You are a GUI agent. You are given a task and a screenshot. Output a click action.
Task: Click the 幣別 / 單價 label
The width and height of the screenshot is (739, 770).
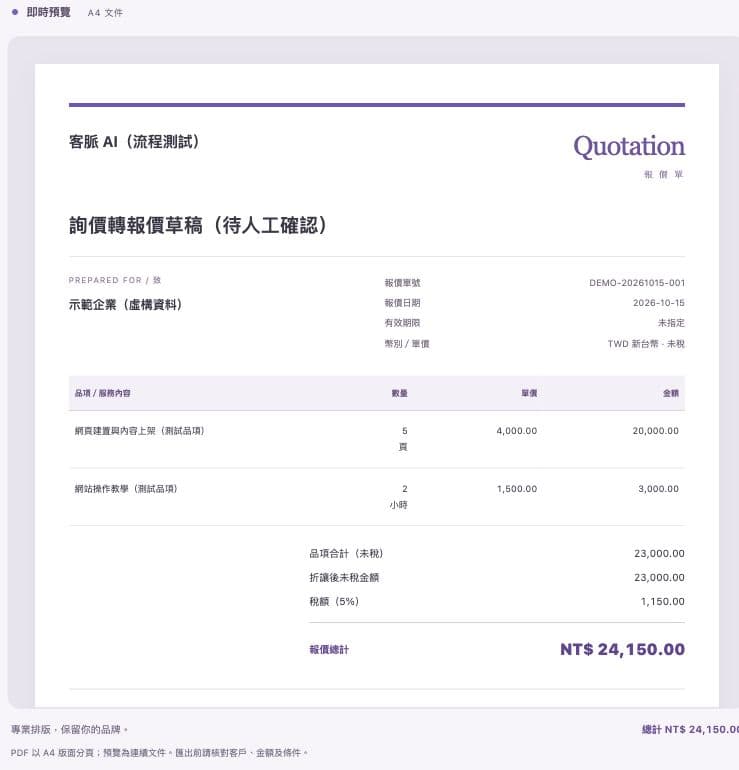tap(407, 344)
